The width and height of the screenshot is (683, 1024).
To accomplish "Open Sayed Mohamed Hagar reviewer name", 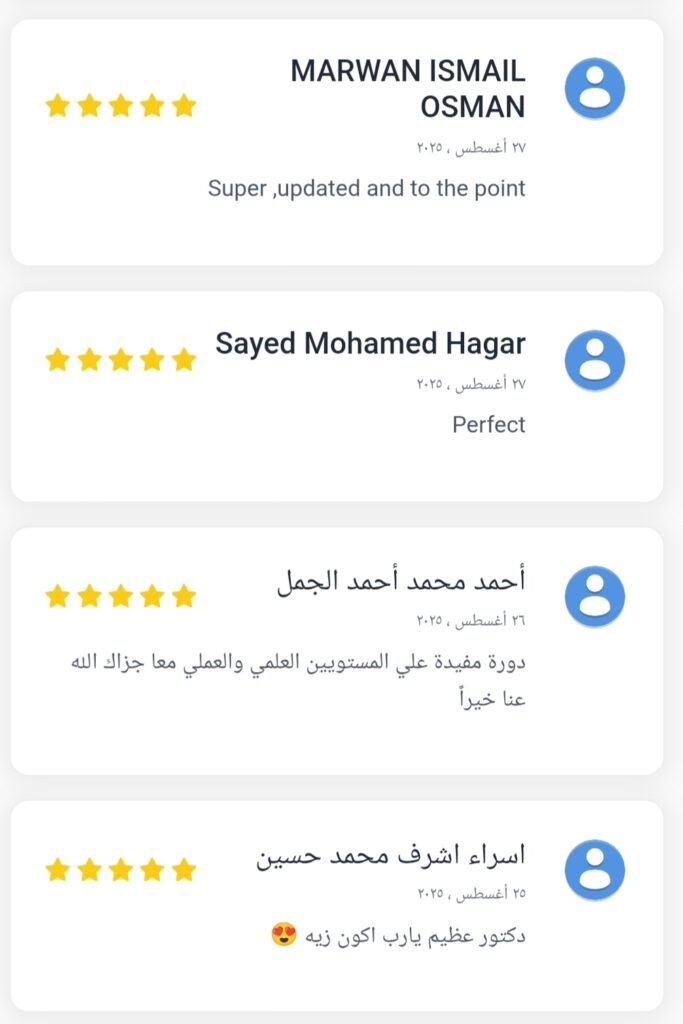I will click(x=370, y=344).
